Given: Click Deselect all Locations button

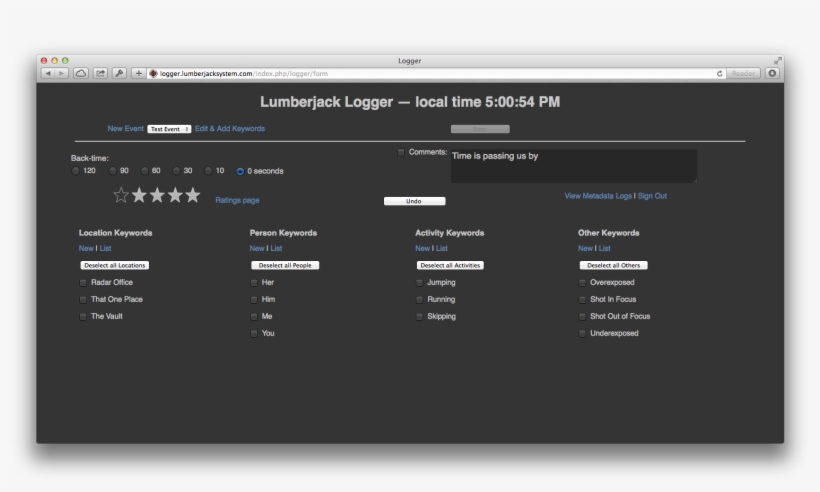Looking at the screenshot, I should 115,266.
